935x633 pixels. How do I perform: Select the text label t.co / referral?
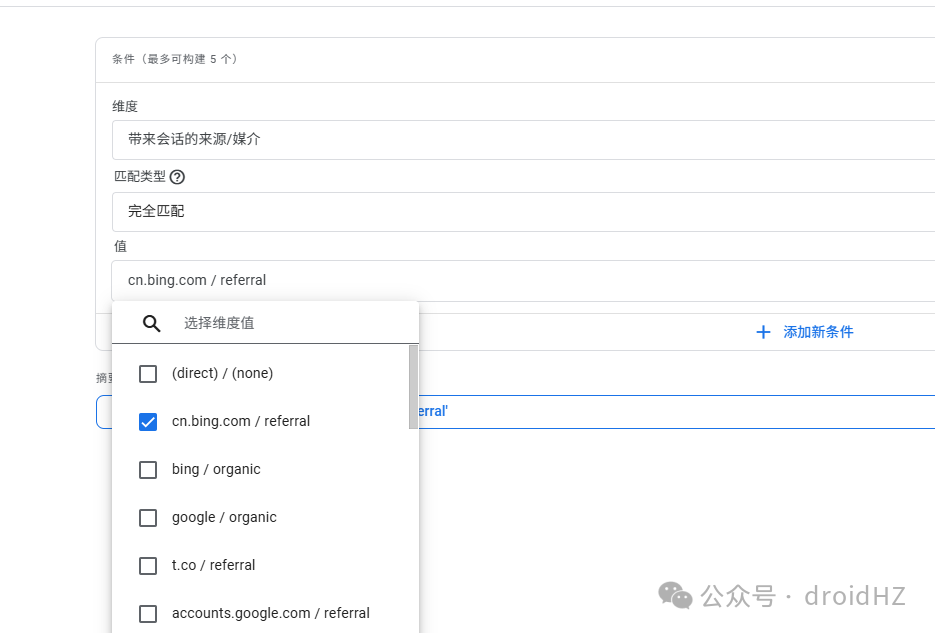tap(213, 565)
